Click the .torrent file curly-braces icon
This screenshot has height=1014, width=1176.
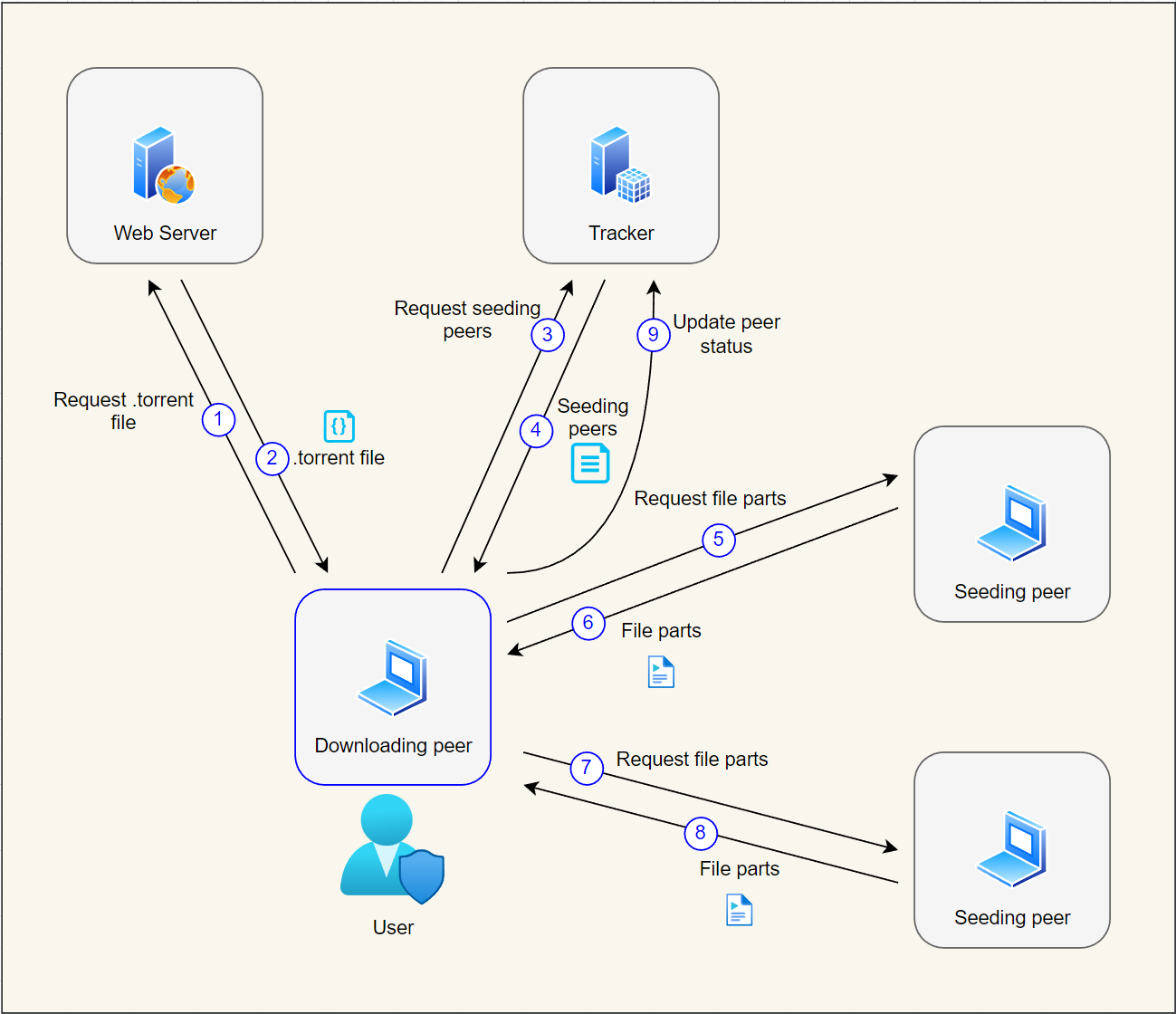pos(339,426)
